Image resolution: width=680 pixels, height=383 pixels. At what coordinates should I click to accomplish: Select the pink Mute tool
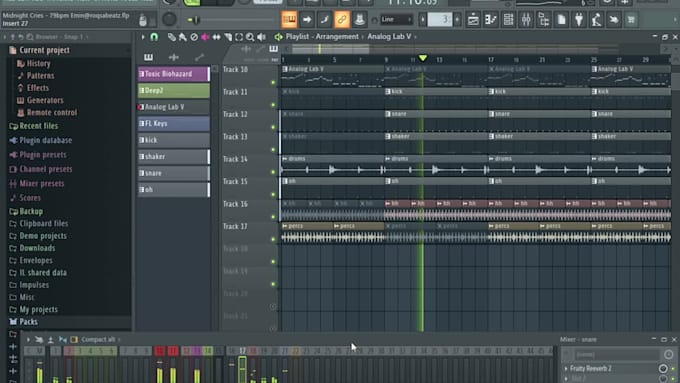pos(205,37)
